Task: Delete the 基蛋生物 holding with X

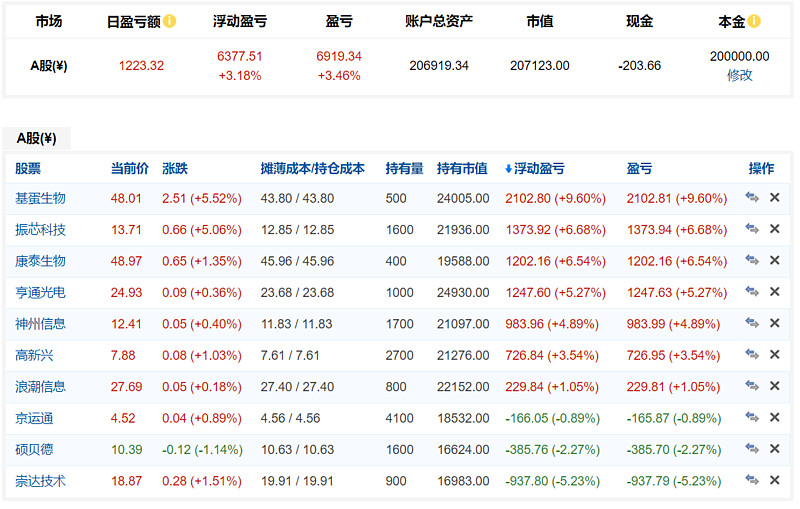Action: (774, 197)
